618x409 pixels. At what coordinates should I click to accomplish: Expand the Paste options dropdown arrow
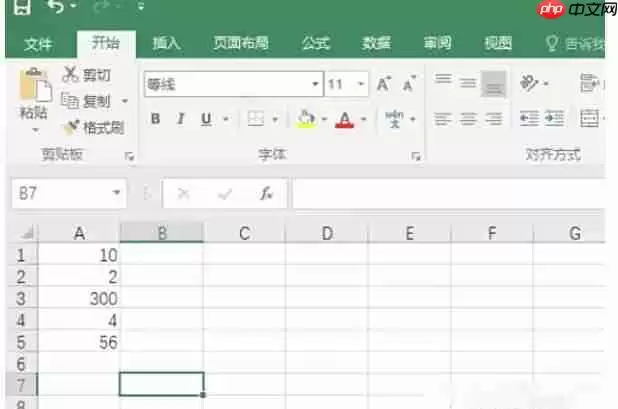(35, 130)
